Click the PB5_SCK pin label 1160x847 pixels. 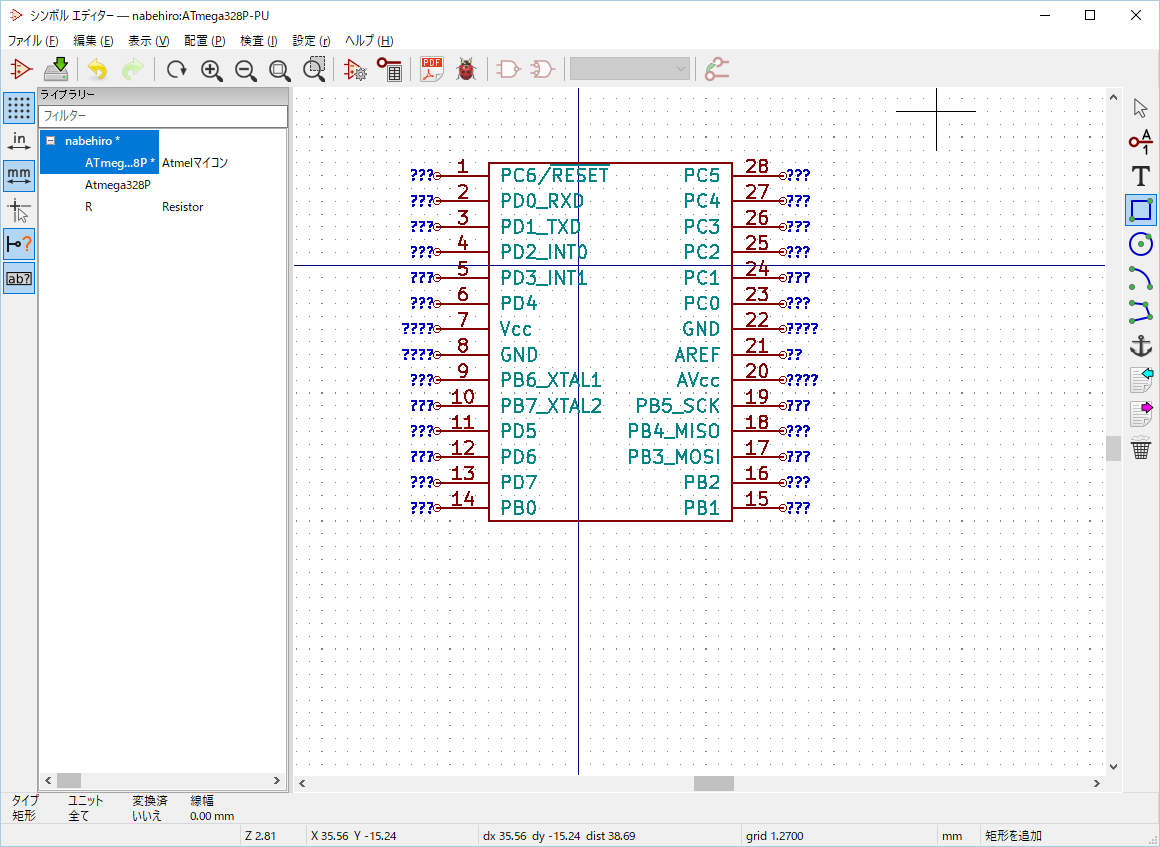coord(678,406)
